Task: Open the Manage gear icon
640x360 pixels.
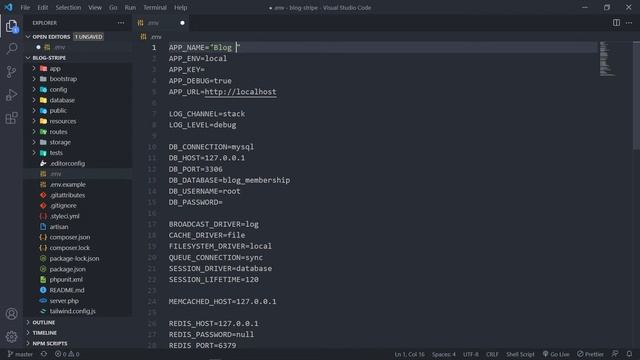Action: 11,336
